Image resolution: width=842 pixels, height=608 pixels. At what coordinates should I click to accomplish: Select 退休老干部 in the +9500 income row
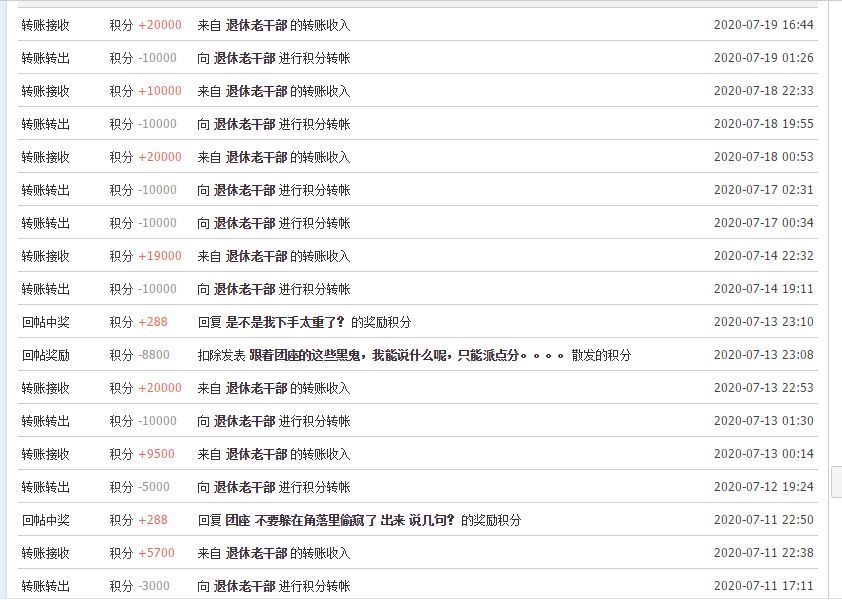(x=256, y=454)
